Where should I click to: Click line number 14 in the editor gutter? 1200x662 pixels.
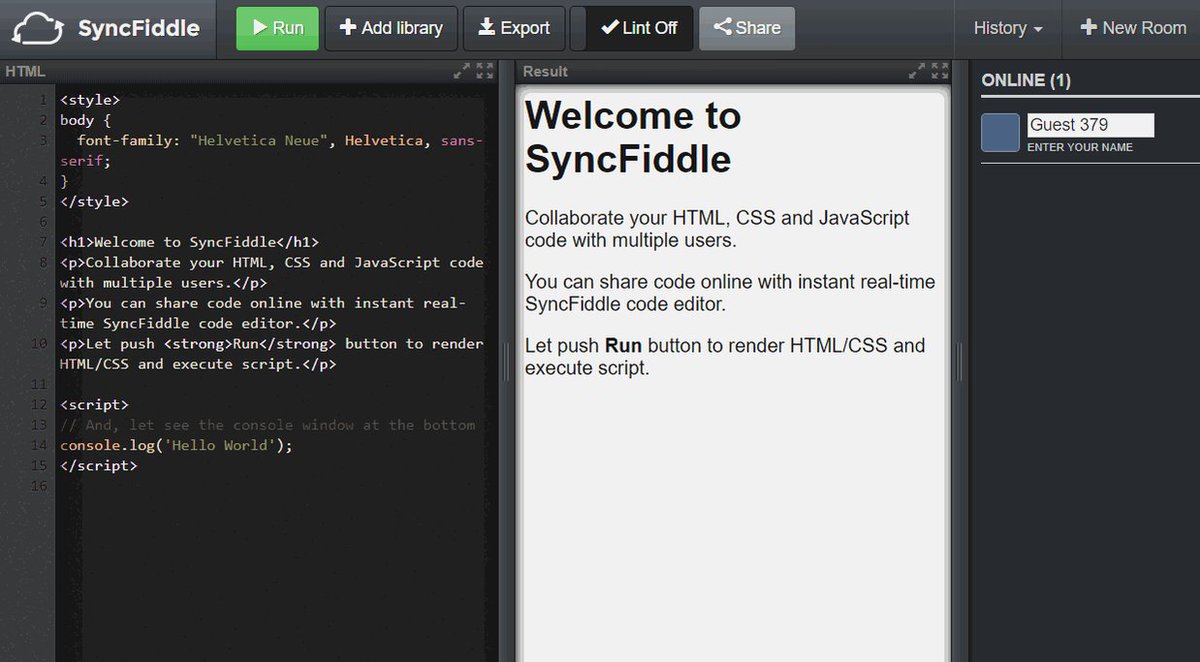40,445
